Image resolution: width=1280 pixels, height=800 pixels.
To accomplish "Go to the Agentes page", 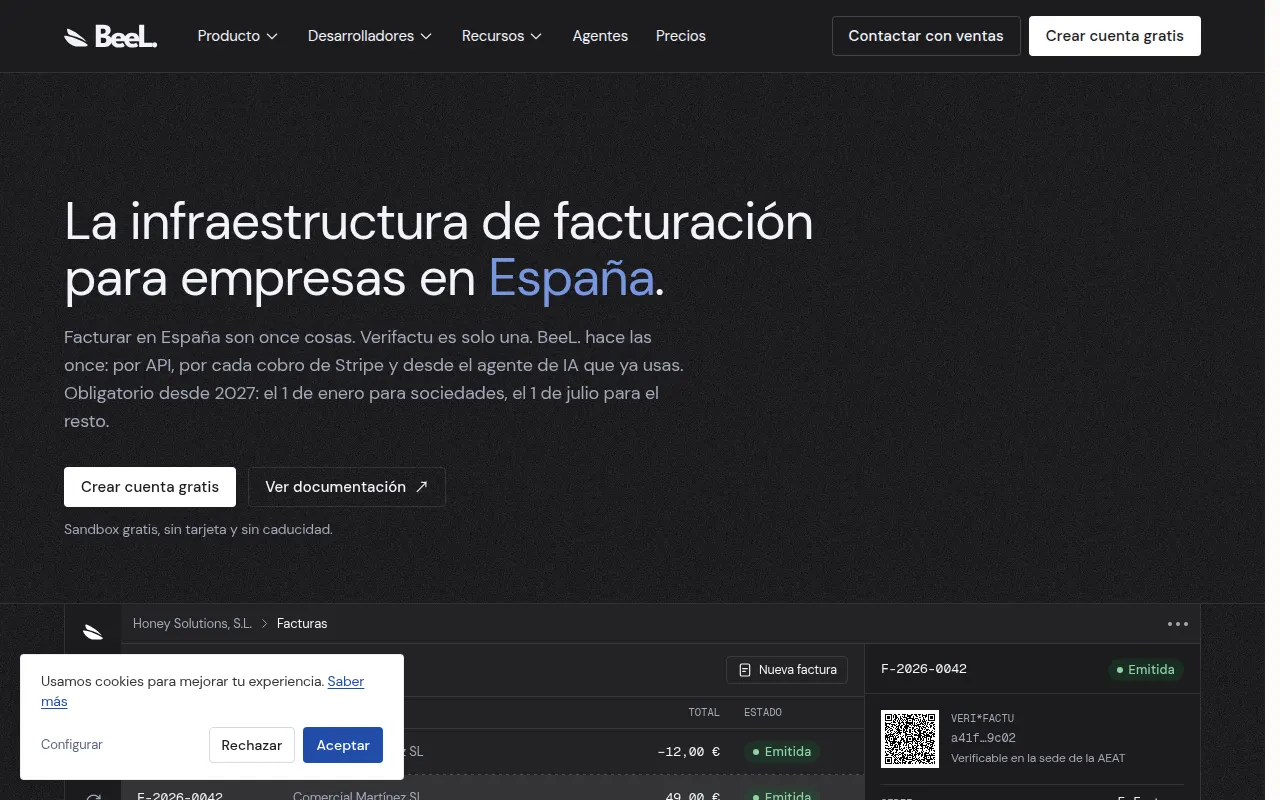I will (600, 36).
